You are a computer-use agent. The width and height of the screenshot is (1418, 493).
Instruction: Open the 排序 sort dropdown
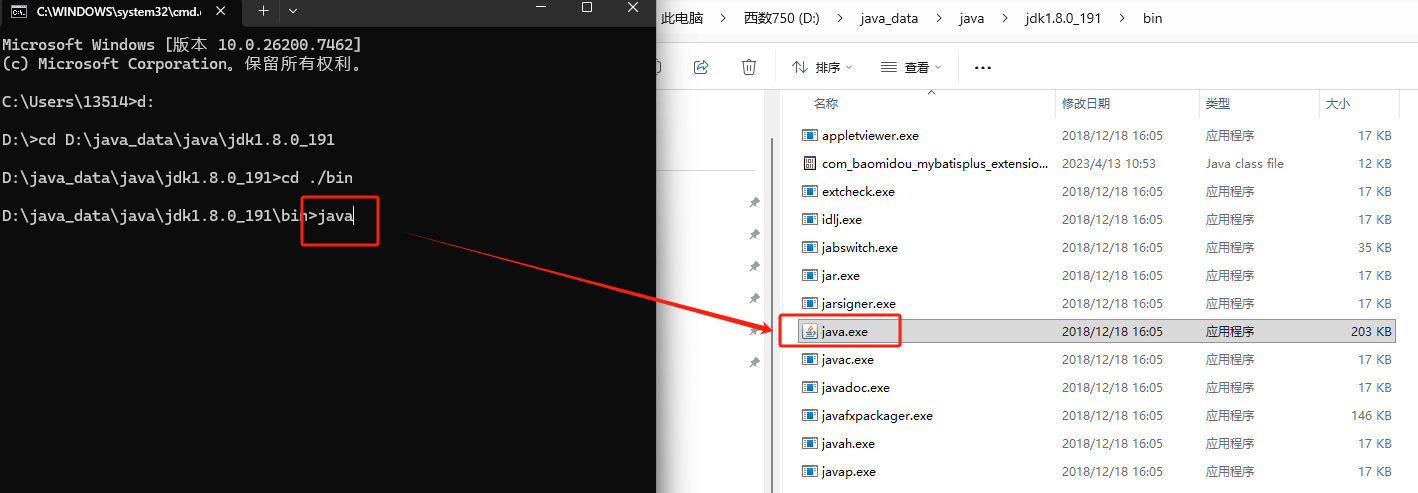(x=822, y=67)
